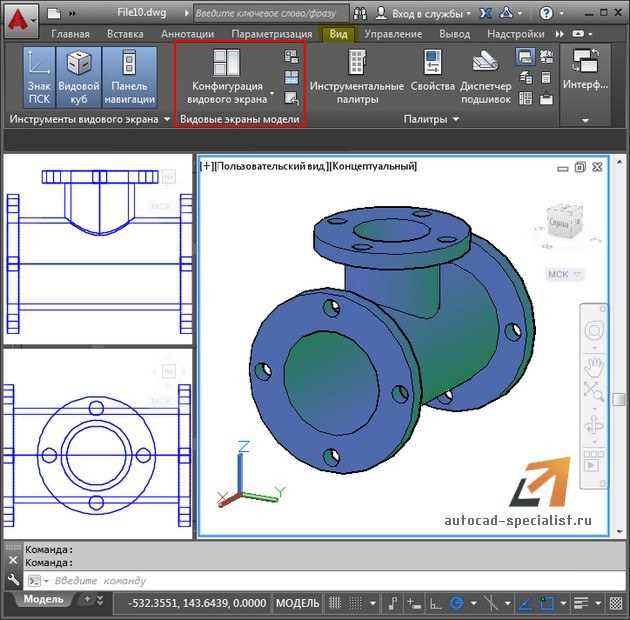Open the МСК coordinate system dropdown
The image size is (630, 620).
[565, 274]
